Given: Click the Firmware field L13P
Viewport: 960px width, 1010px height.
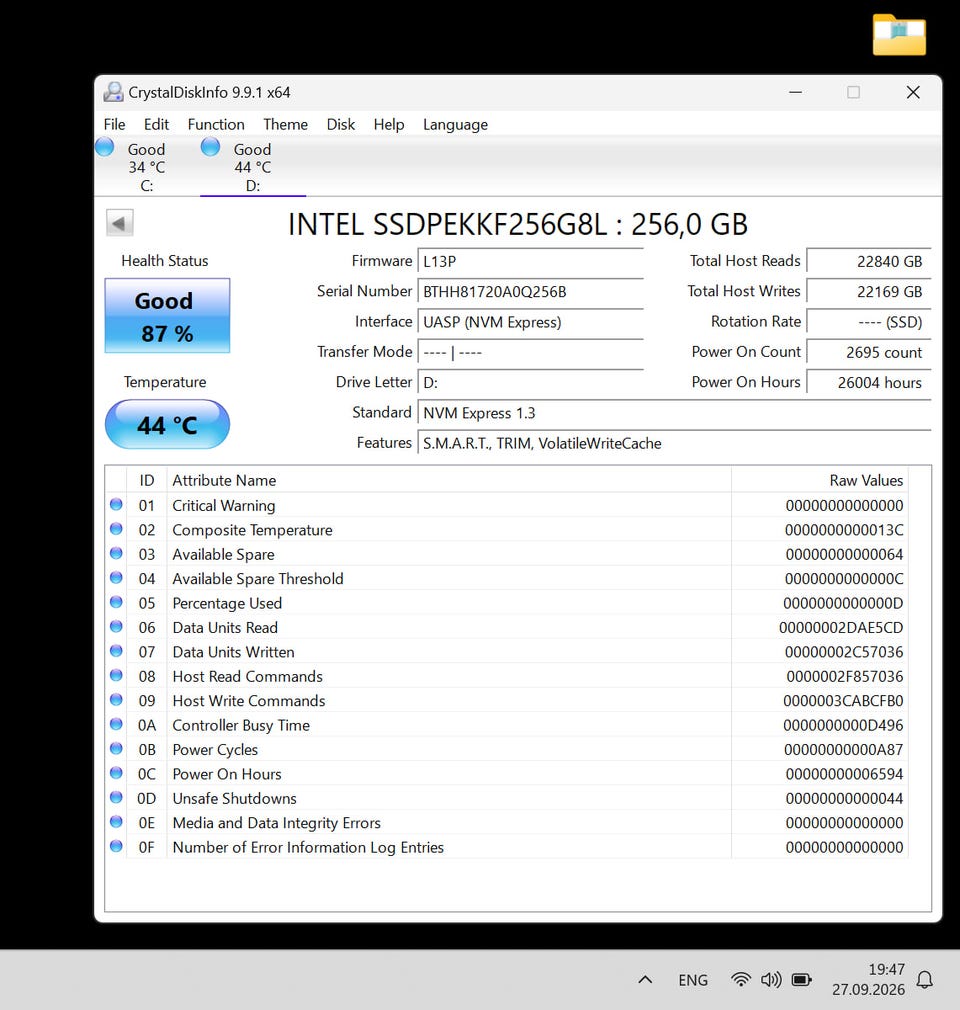Looking at the screenshot, I should click(530, 261).
